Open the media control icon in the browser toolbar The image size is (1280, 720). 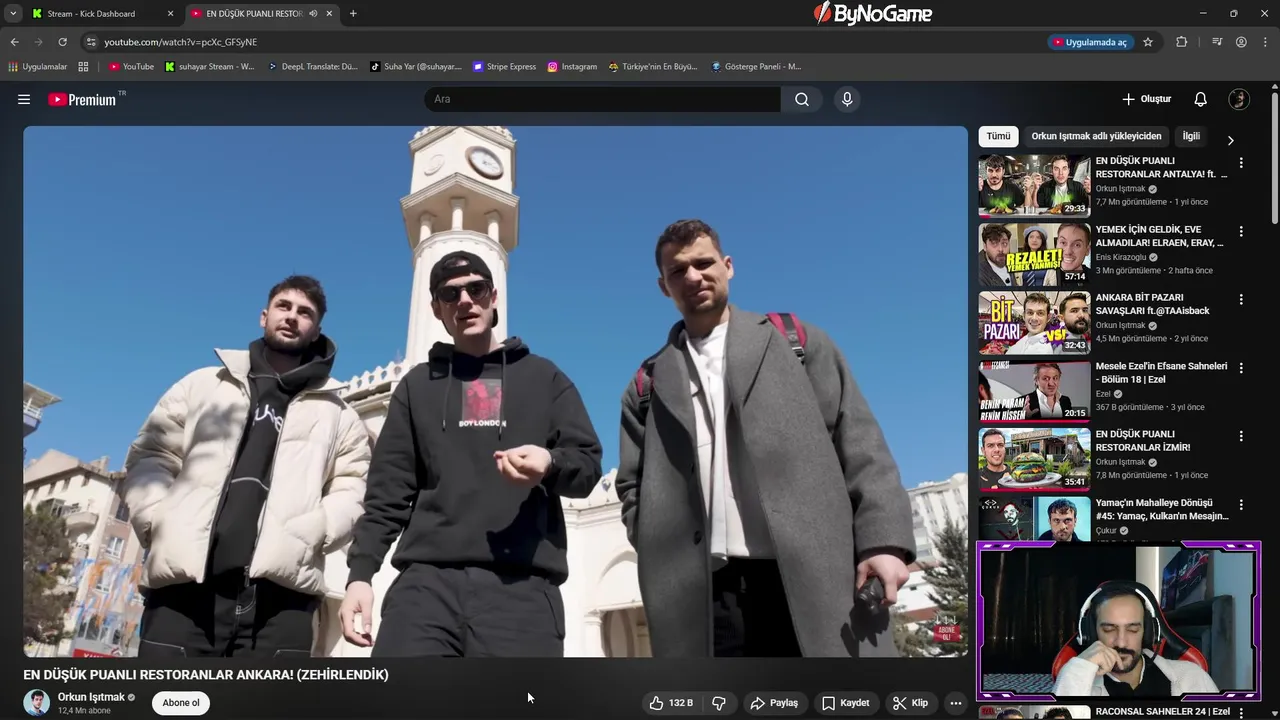[x=1217, y=42]
